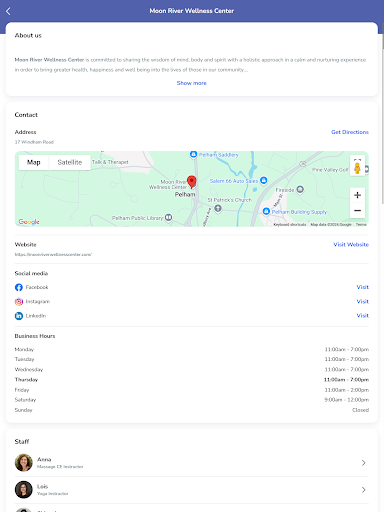Image resolution: width=384 pixels, height=512 pixels.
Task: Select the Pelham Public Library map marker
Action: tap(169, 217)
